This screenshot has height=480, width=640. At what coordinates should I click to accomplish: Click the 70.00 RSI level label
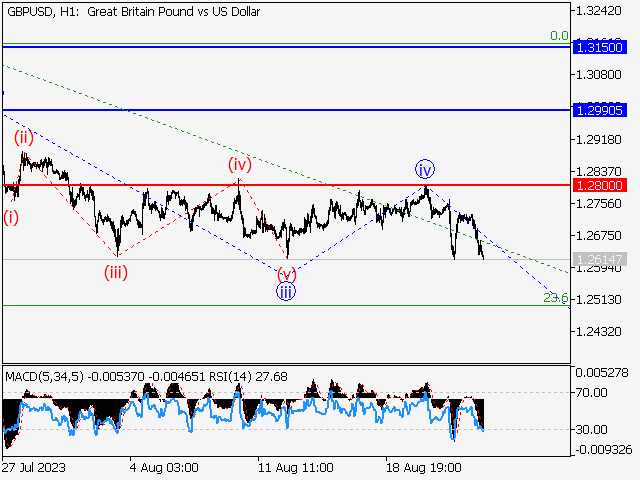point(591,393)
